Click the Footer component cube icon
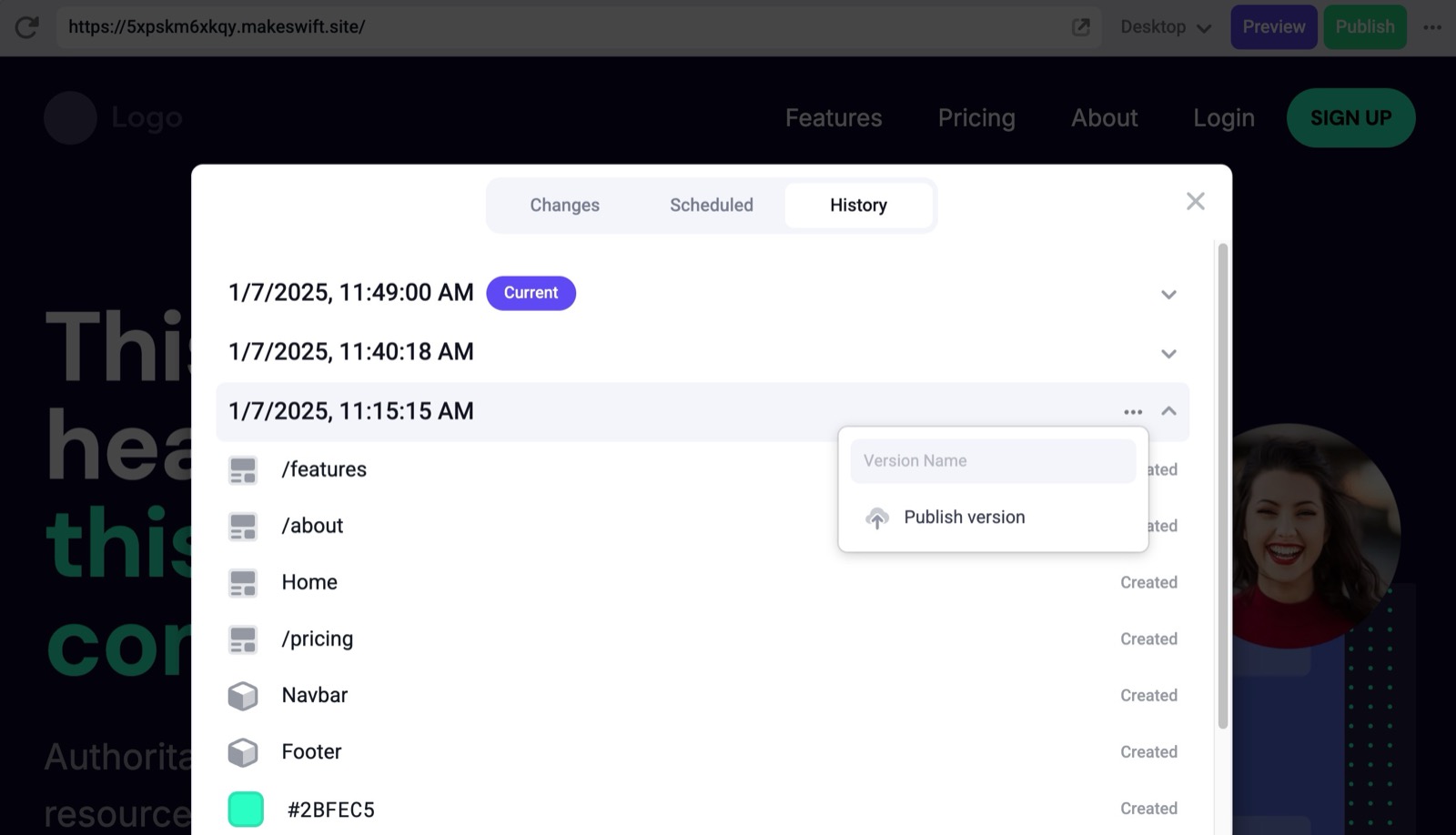This screenshot has height=835, width=1456. pyautogui.click(x=243, y=752)
